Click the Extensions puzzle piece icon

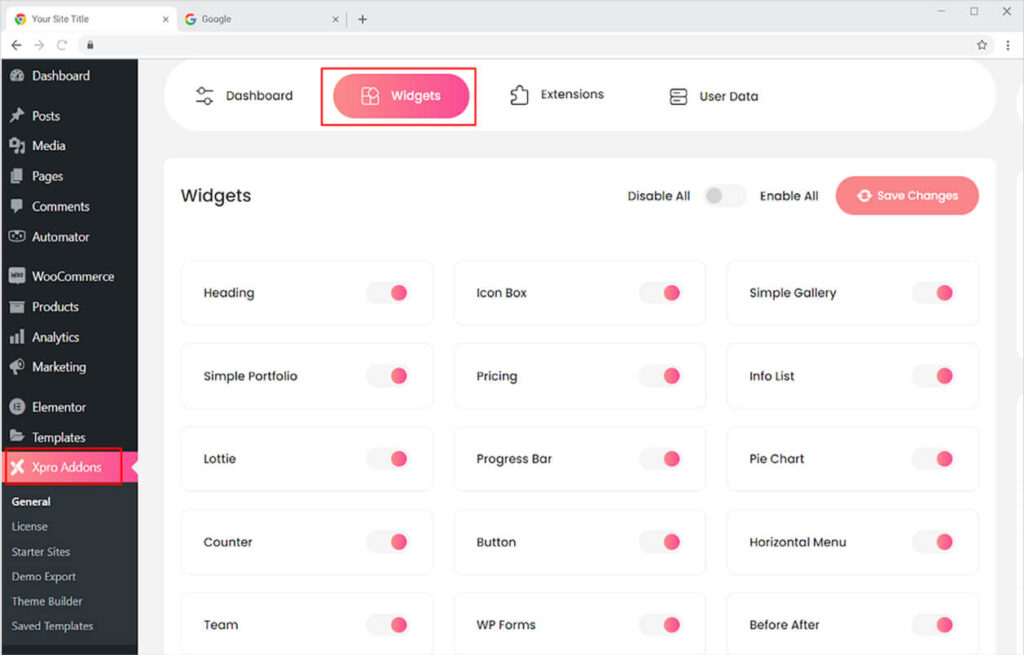point(519,95)
